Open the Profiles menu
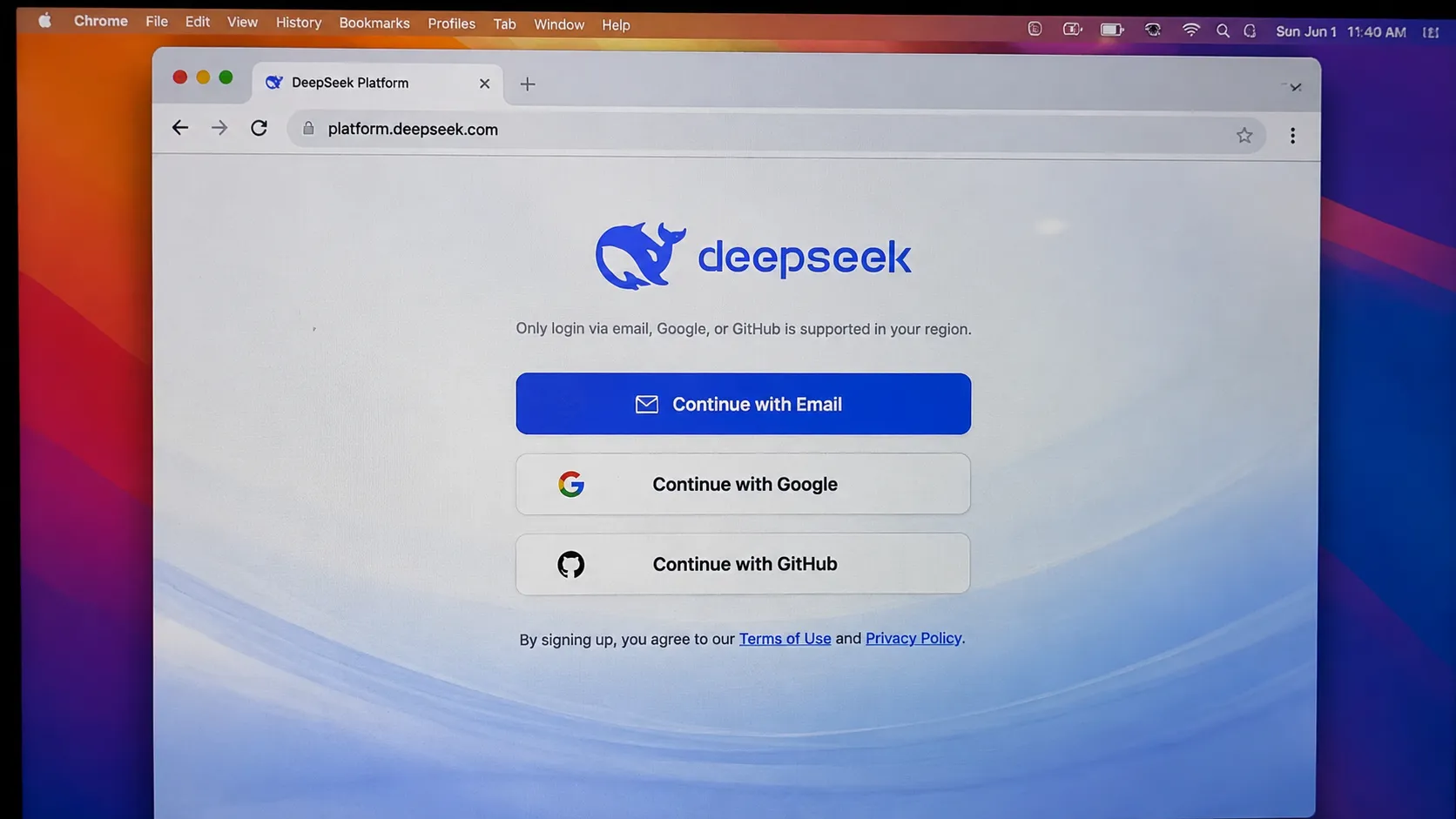Viewport: 1456px width, 819px height. click(x=451, y=24)
